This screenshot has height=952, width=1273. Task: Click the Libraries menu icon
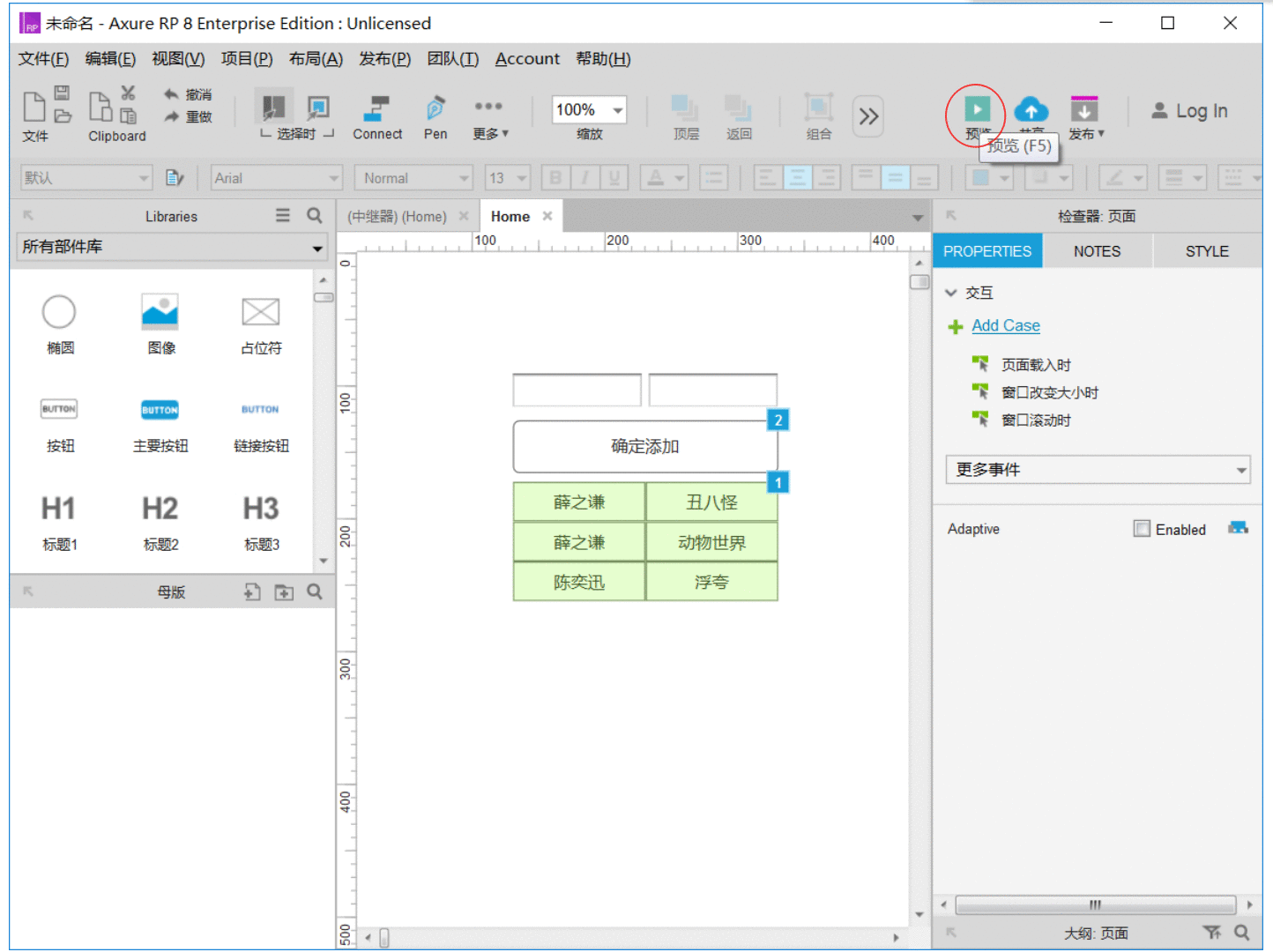(283, 216)
